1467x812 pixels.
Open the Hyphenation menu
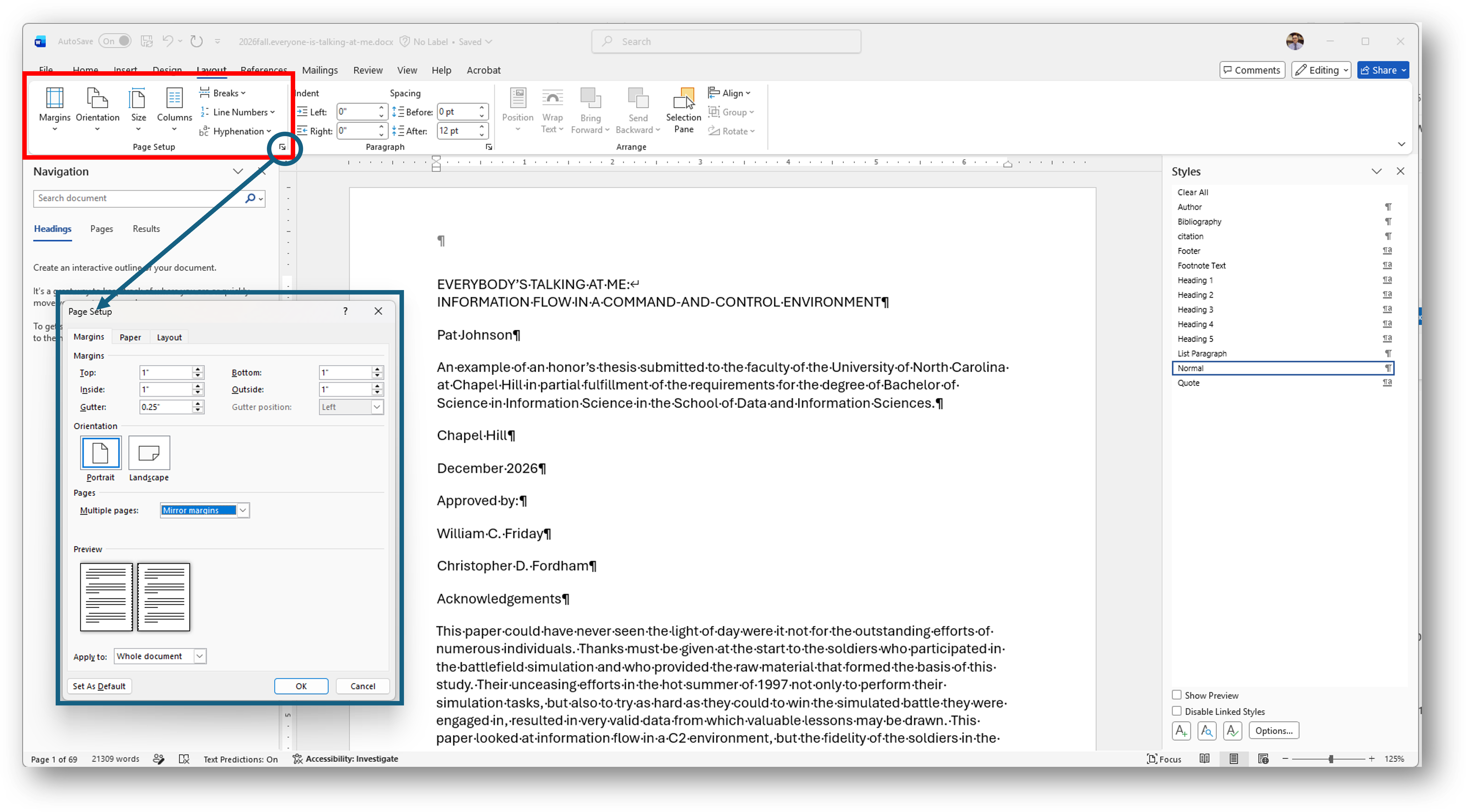pyautogui.click(x=235, y=132)
